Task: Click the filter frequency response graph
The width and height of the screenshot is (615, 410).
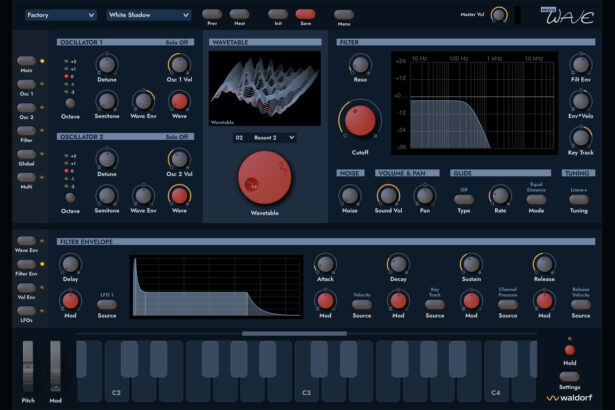Action: pyautogui.click(x=475, y=103)
